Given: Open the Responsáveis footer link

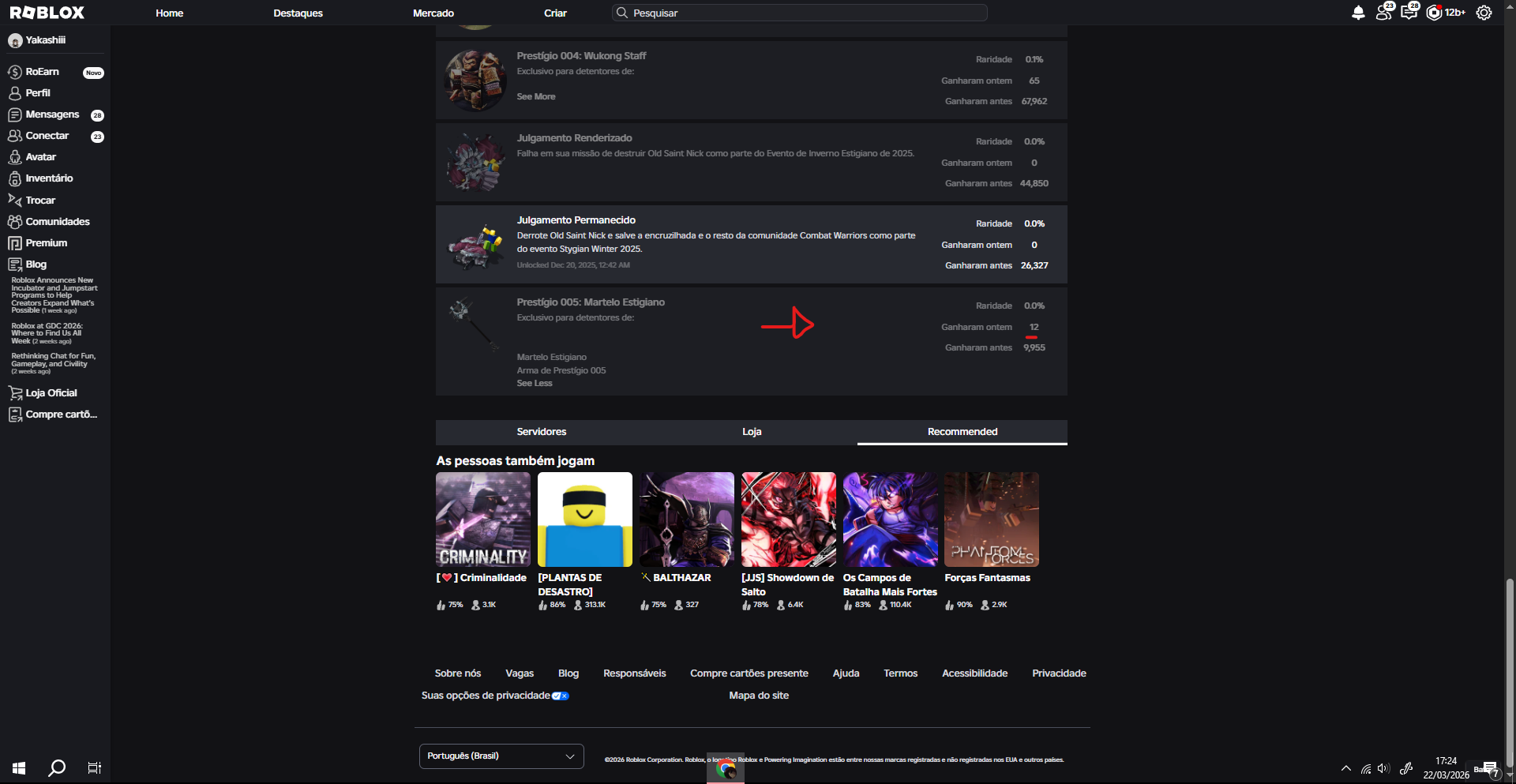Looking at the screenshot, I should pos(635,673).
